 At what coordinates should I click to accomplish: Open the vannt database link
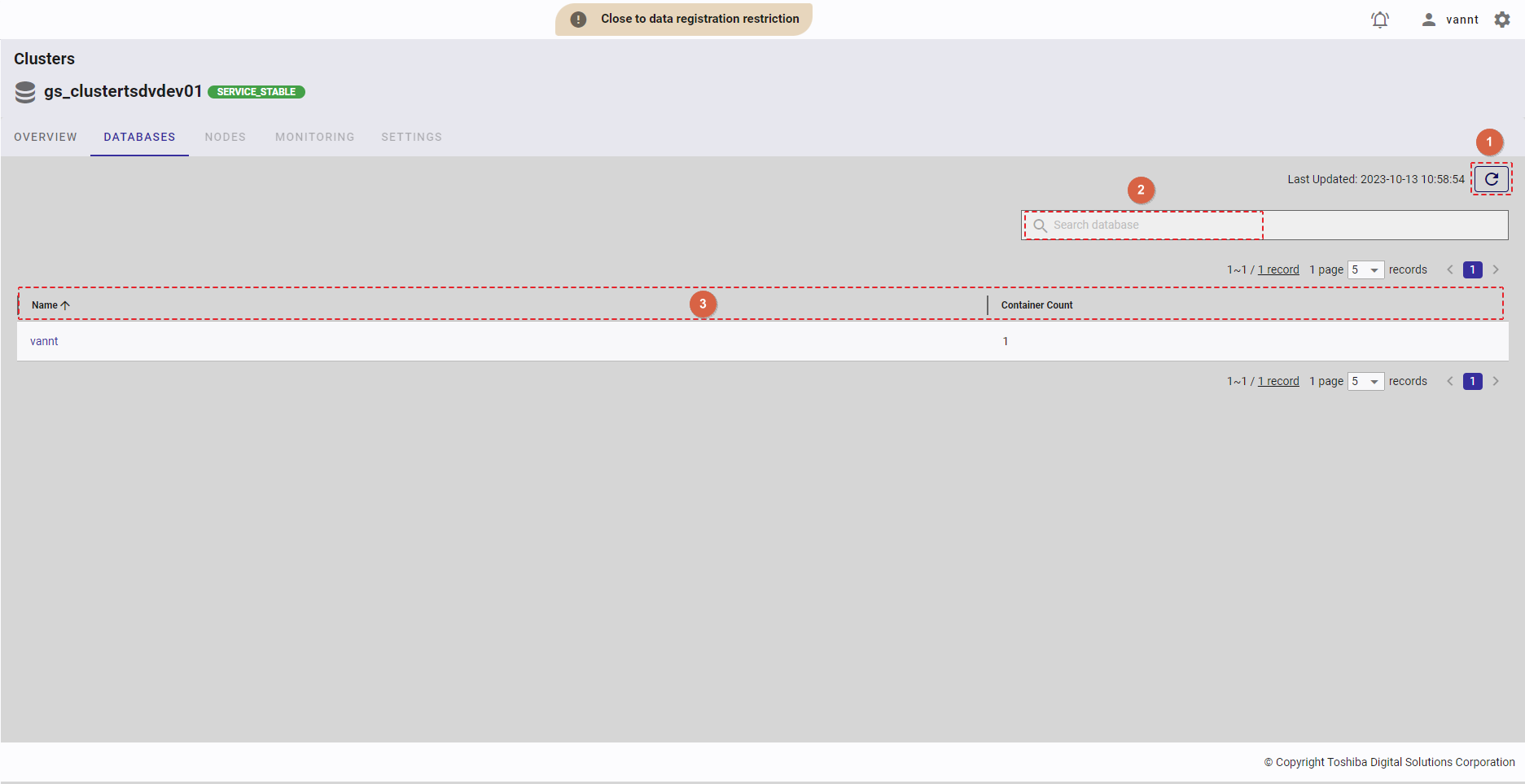click(x=44, y=341)
